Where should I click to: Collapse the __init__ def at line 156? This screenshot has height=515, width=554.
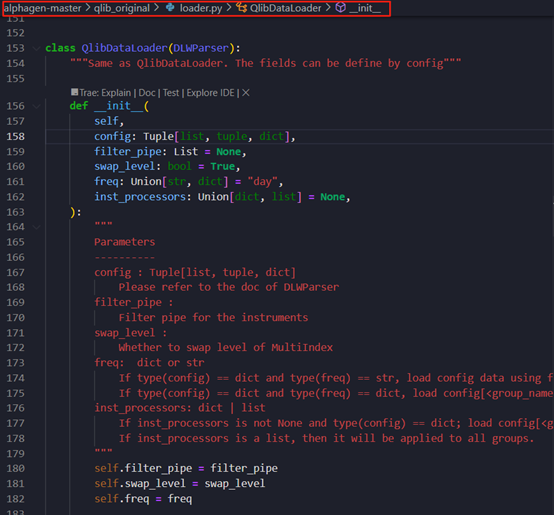pyautogui.click(x=36, y=106)
